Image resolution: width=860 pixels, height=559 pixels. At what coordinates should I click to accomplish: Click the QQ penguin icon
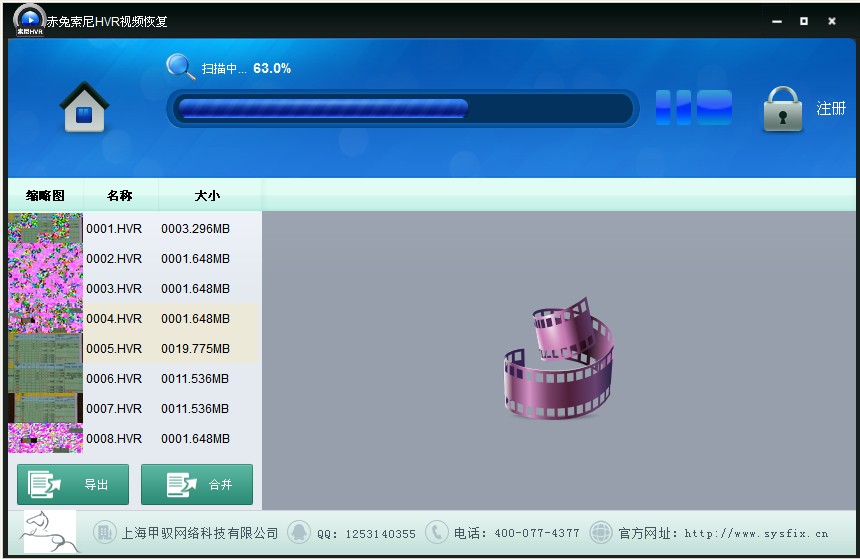299,532
